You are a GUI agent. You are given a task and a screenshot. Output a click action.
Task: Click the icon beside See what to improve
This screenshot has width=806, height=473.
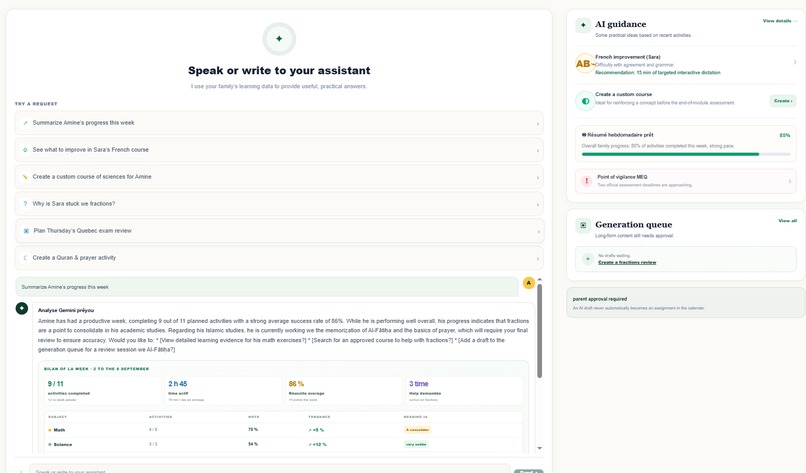pyautogui.click(x=25, y=150)
